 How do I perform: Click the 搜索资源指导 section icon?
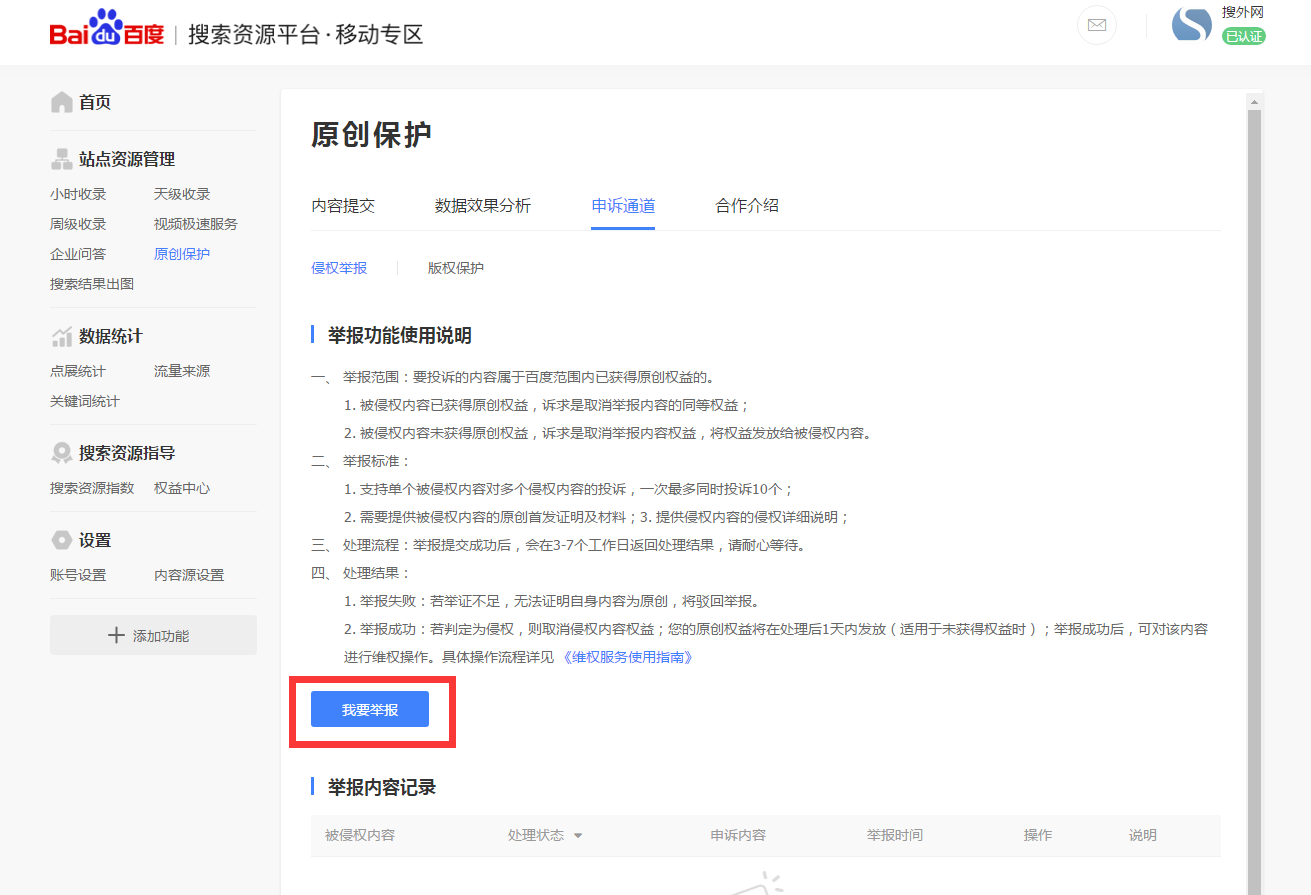coord(60,452)
